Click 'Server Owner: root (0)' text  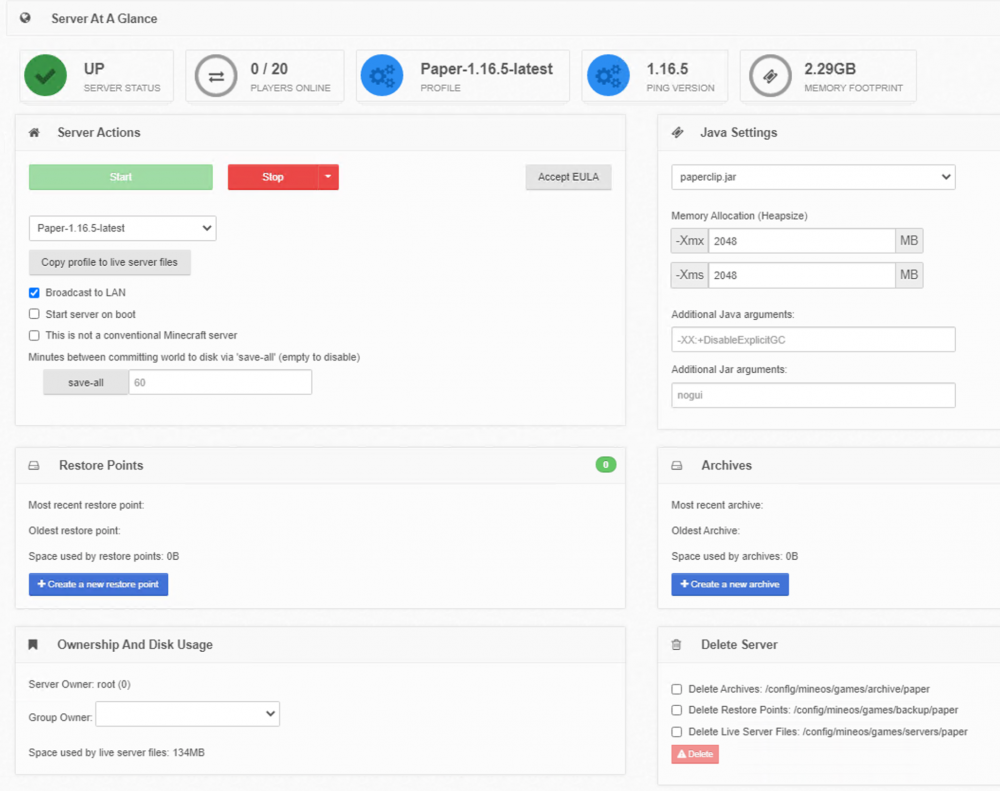coord(80,684)
